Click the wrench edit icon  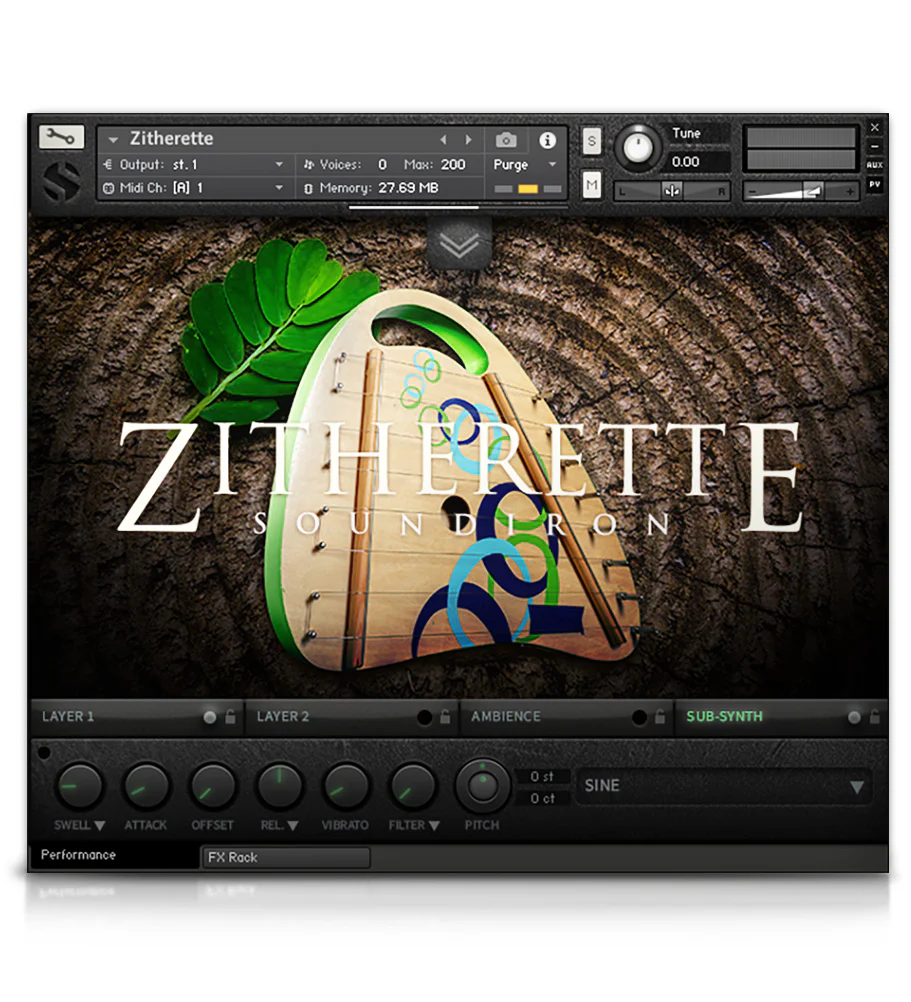coord(62,138)
